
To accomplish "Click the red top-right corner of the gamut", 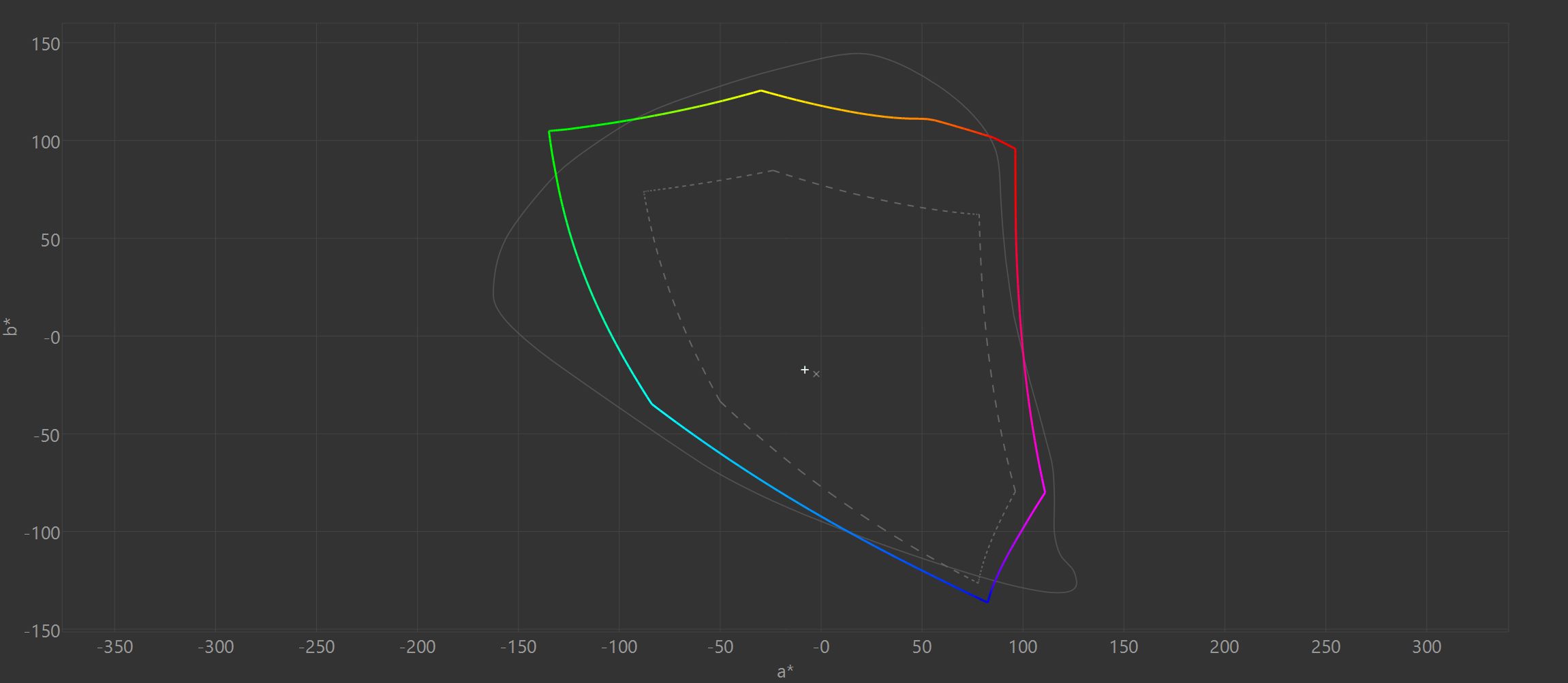I will coord(1015,148).
